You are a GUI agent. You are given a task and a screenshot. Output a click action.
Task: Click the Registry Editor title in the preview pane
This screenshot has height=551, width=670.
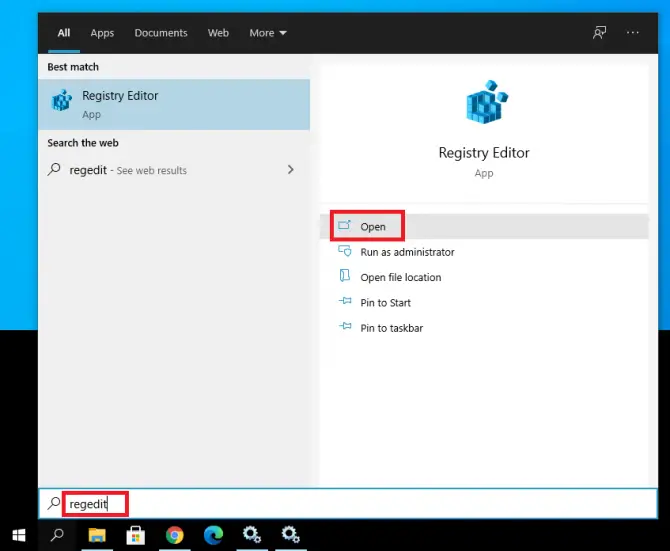click(x=484, y=152)
